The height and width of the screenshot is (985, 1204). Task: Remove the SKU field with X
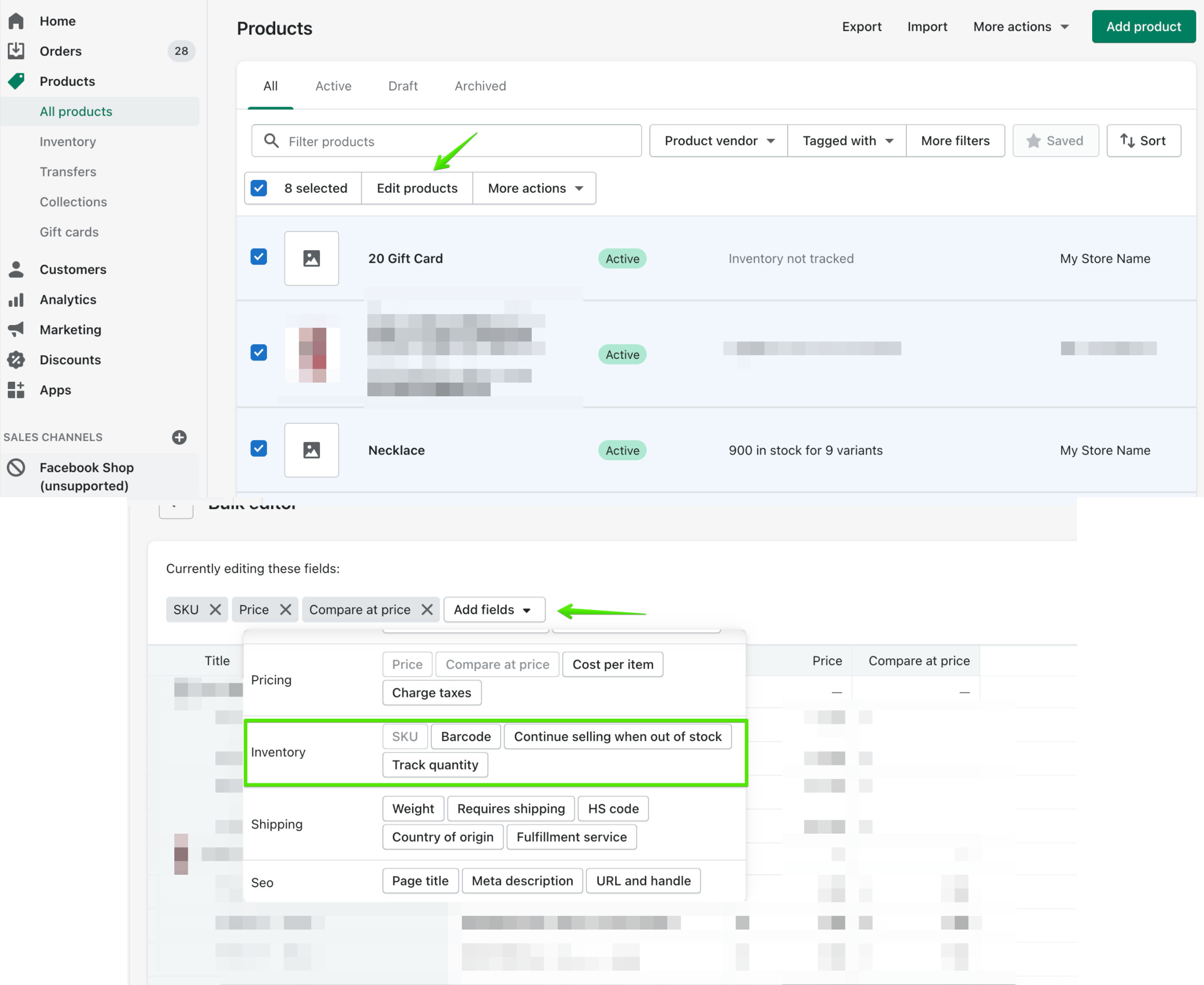215,610
